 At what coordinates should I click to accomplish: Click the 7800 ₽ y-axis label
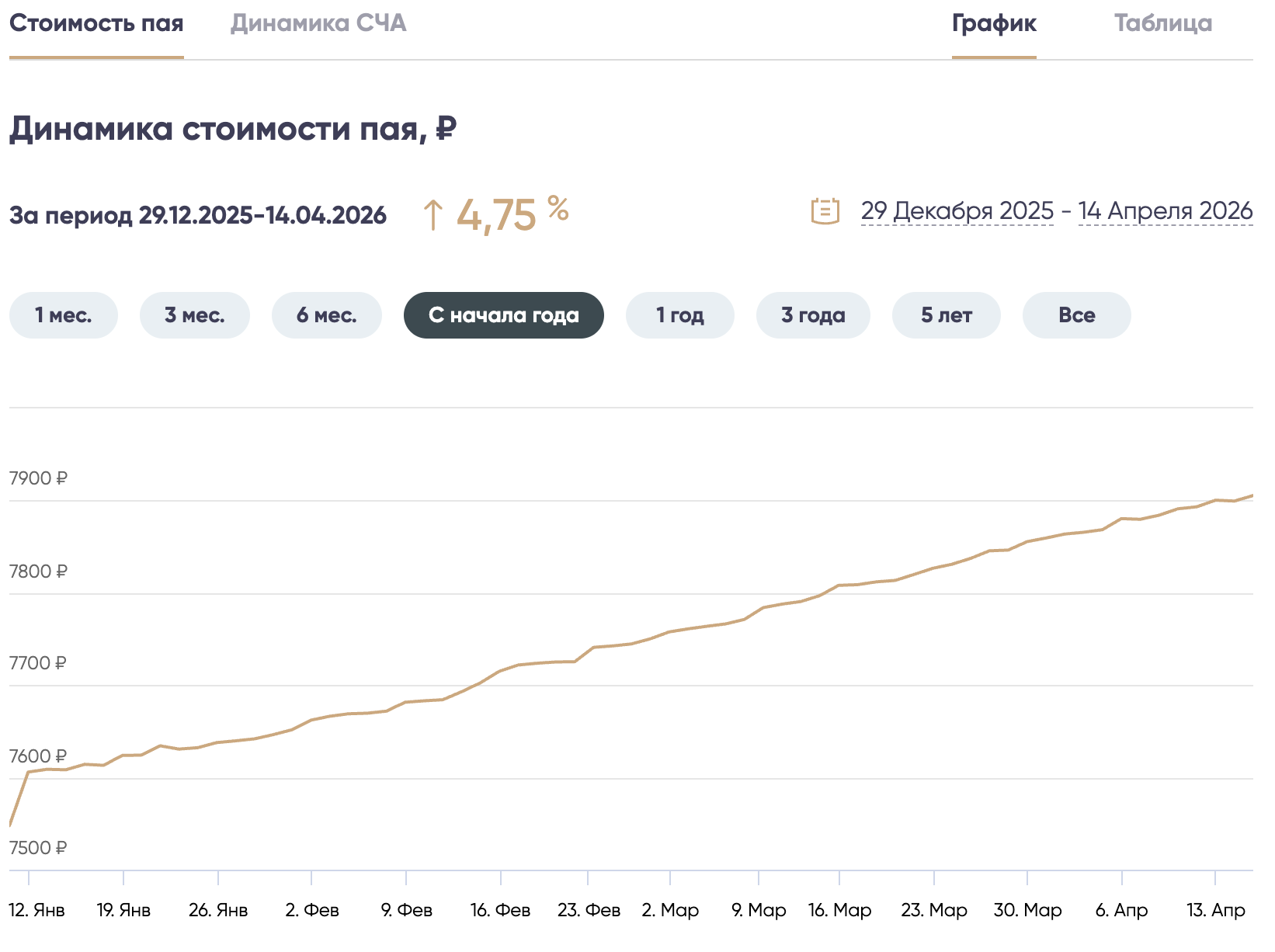[x=38, y=572]
